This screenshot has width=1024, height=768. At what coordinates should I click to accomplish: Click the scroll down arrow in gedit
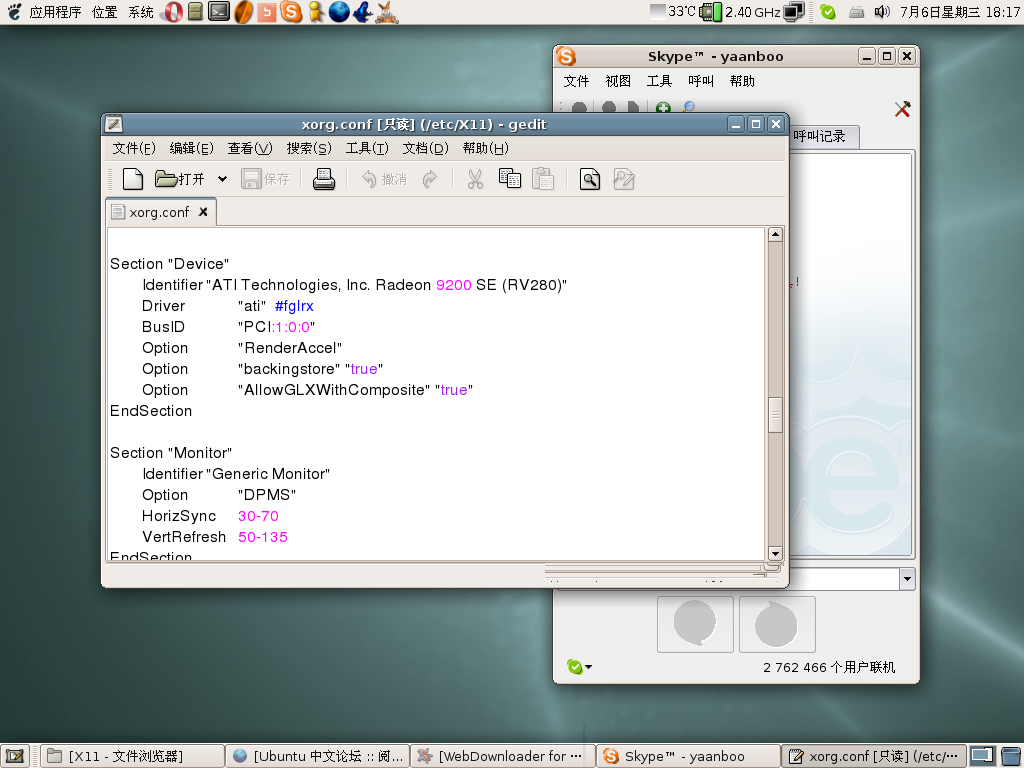coord(775,553)
